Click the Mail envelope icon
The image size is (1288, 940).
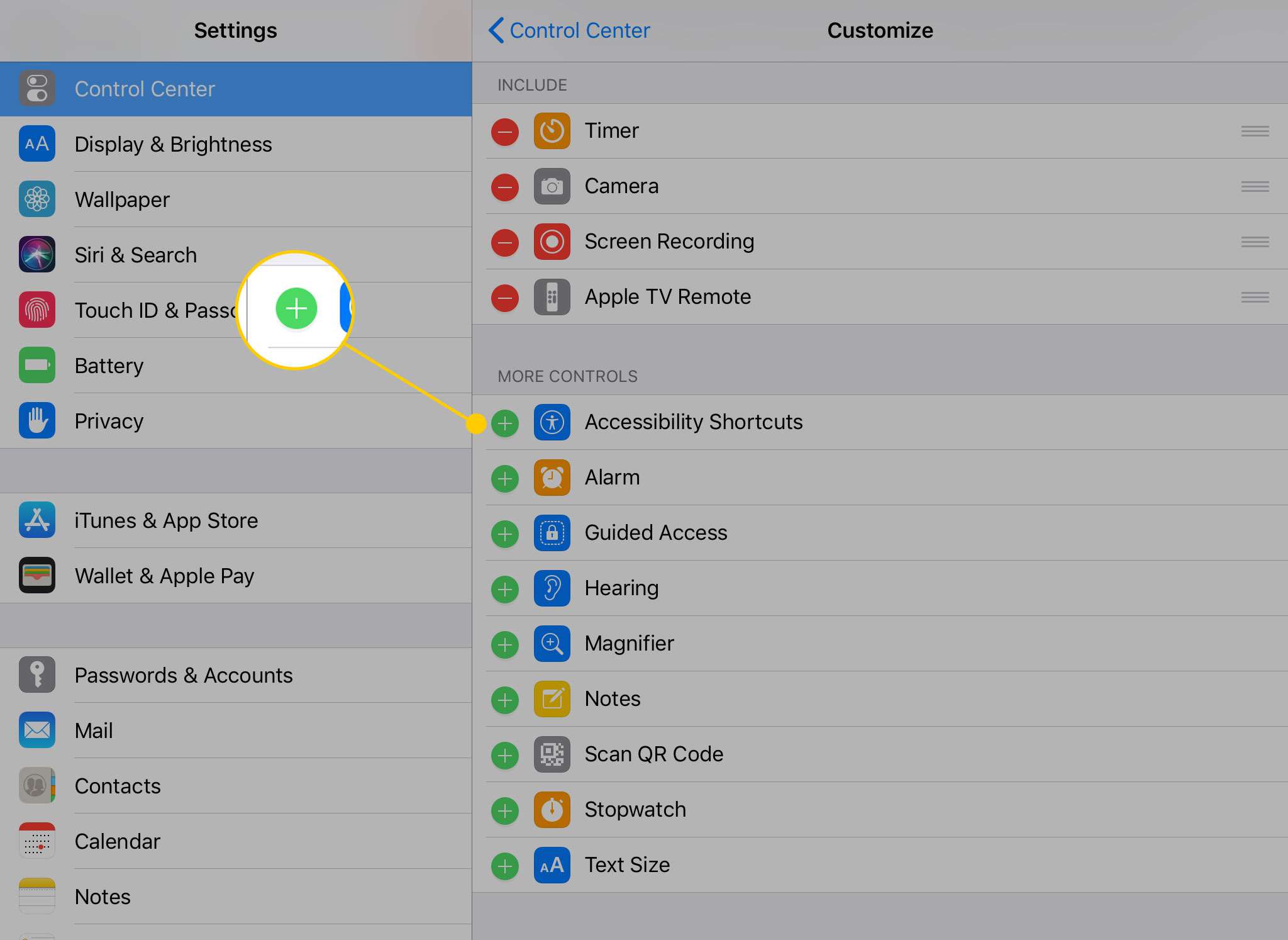click(37, 730)
